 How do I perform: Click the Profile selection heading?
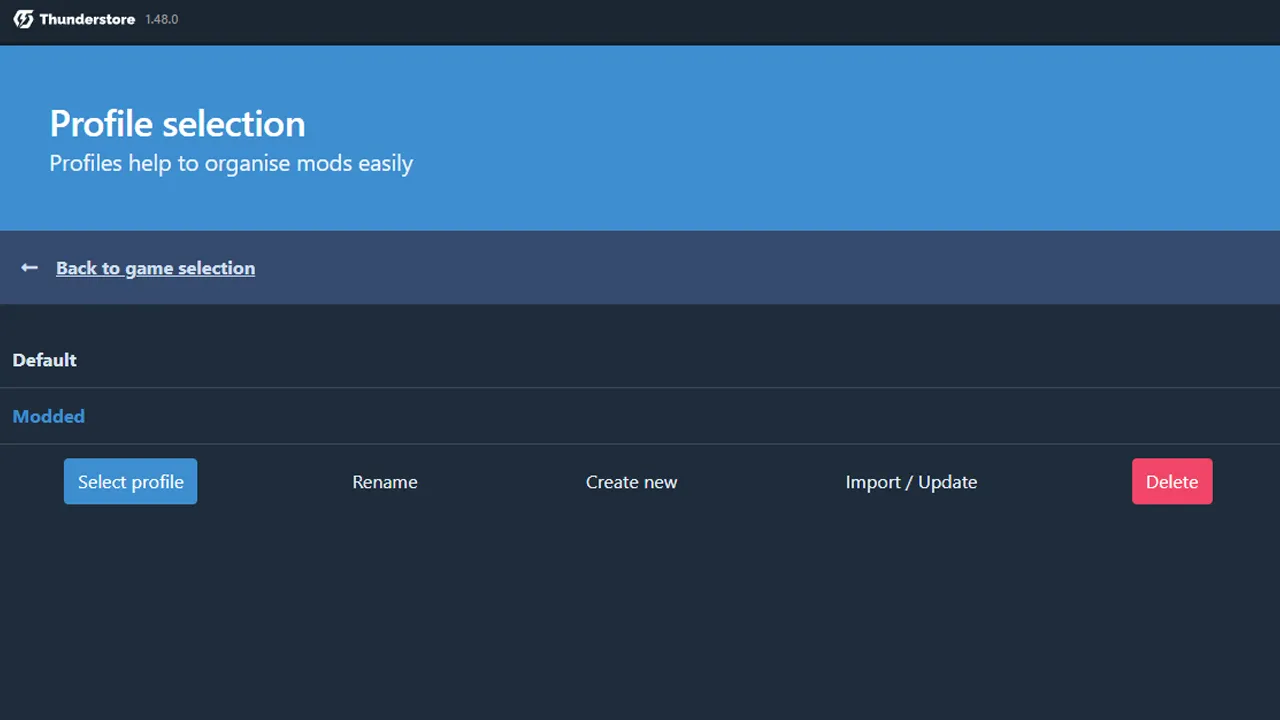(x=177, y=123)
